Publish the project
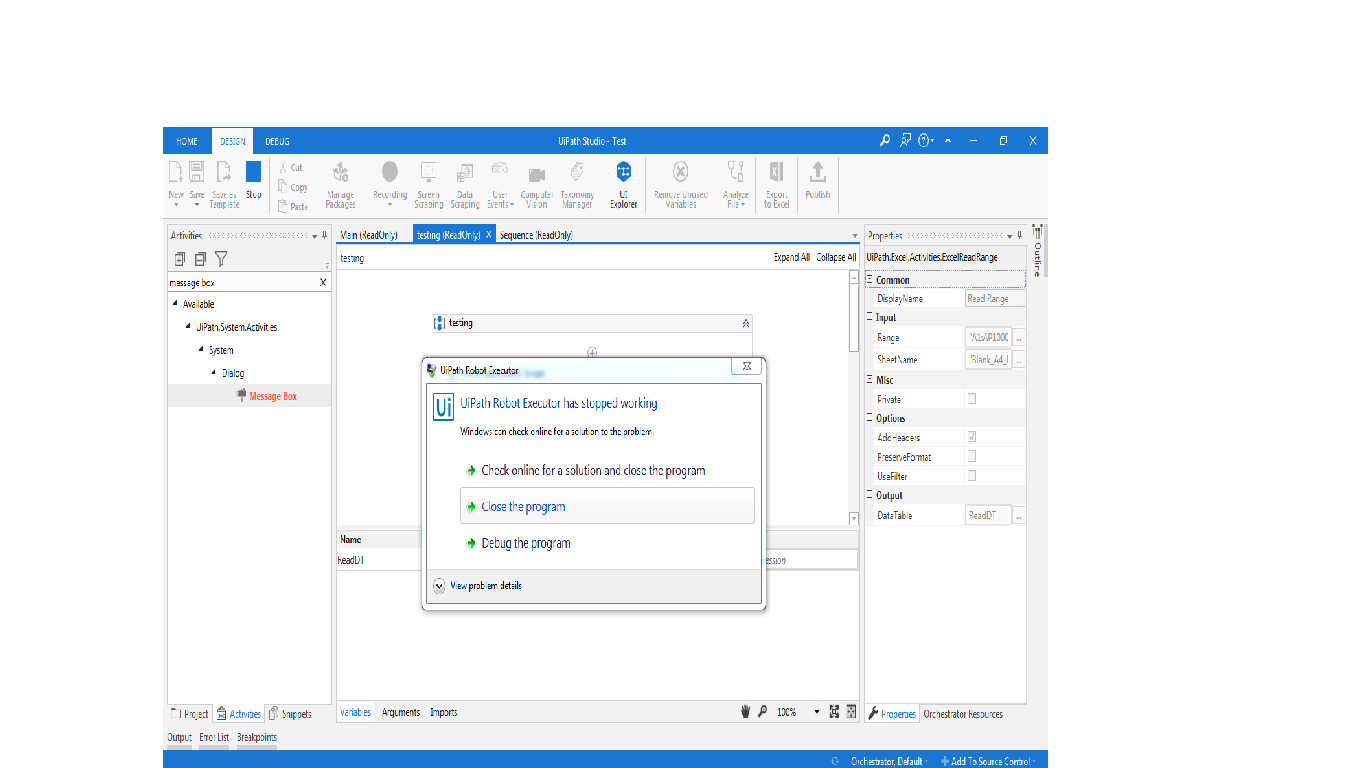This screenshot has height=768, width=1366. [x=817, y=184]
